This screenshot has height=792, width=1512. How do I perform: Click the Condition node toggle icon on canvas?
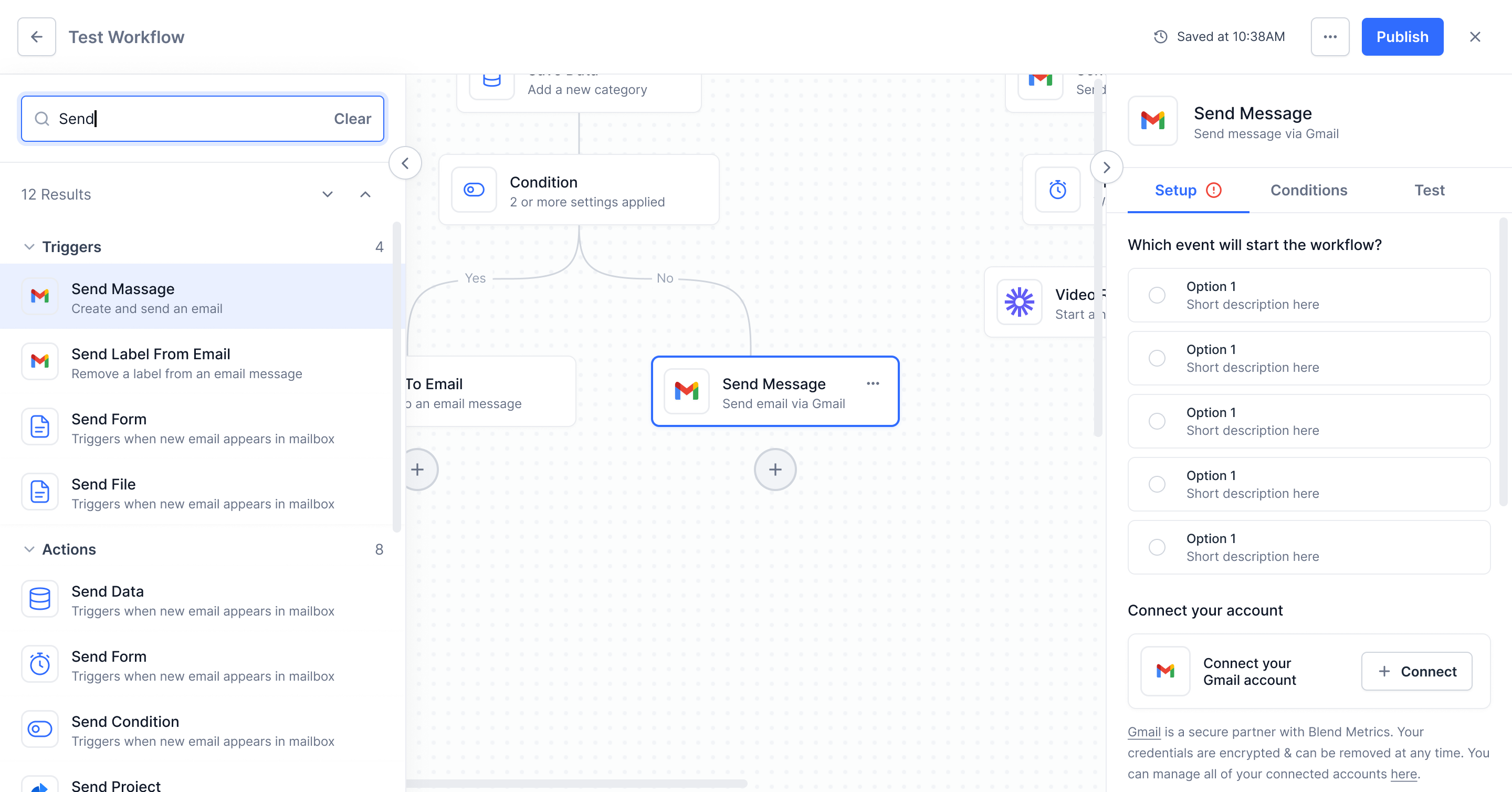click(x=474, y=190)
